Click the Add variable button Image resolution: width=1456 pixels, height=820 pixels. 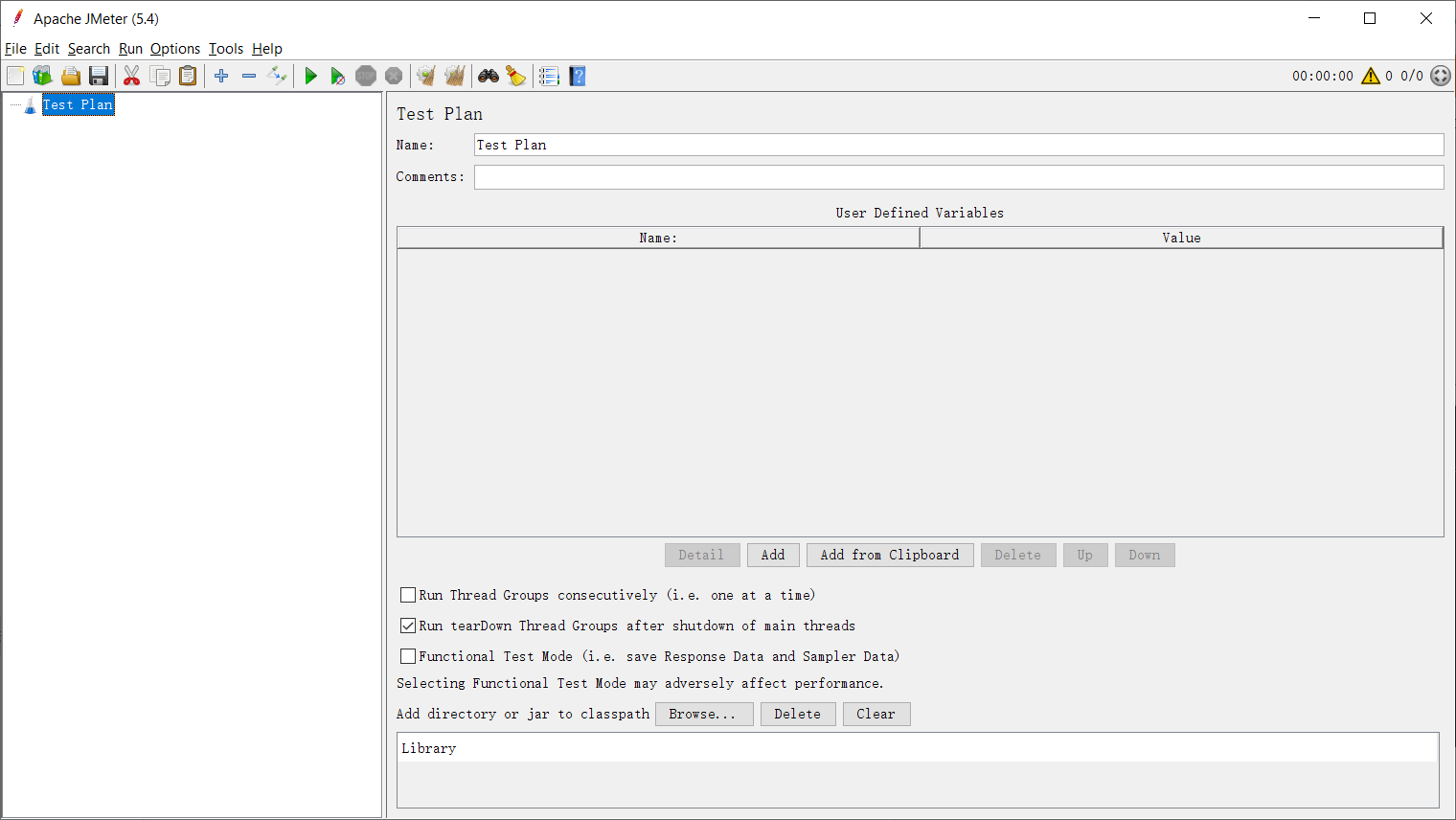[x=773, y=555]
